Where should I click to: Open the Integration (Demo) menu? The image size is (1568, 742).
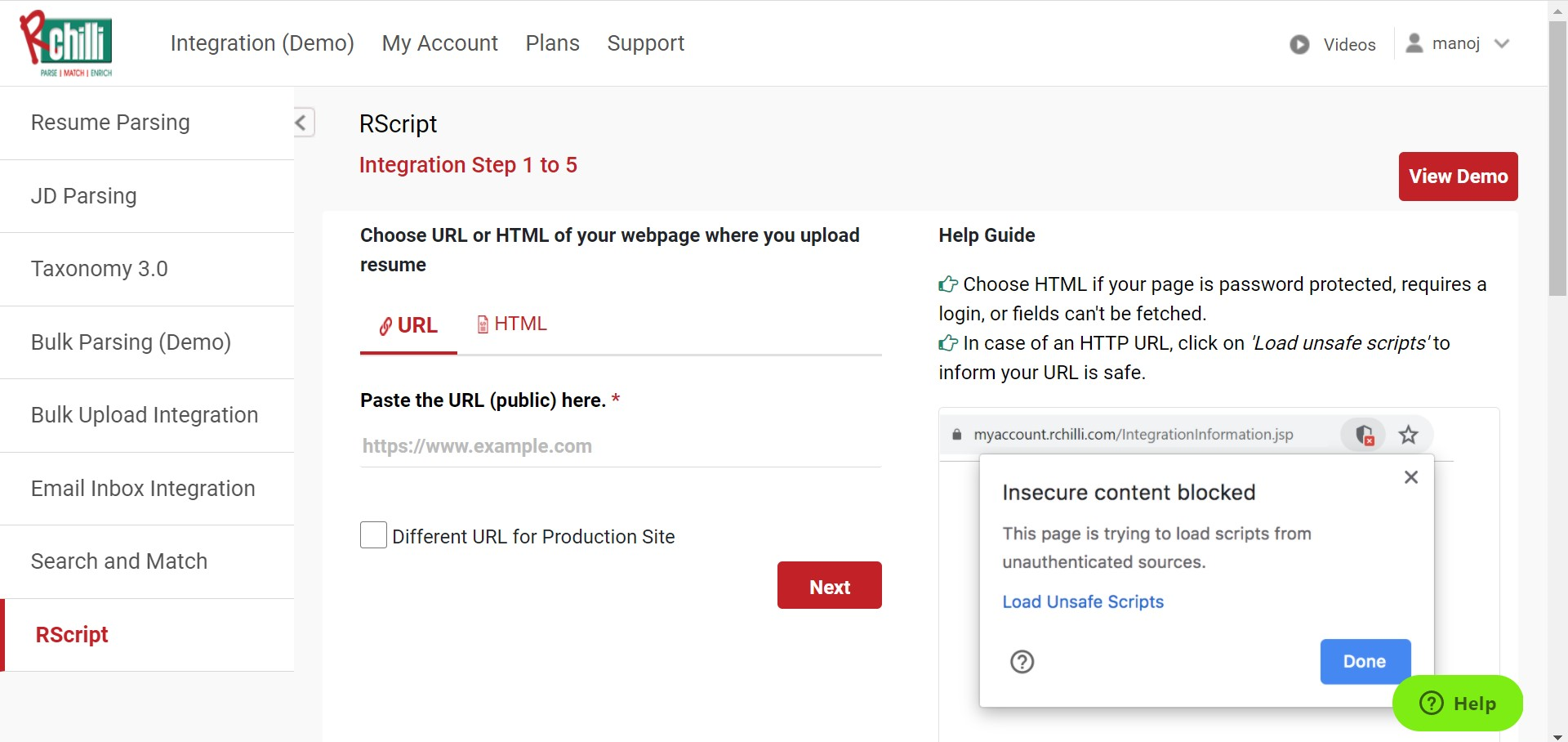coord(262,43)
